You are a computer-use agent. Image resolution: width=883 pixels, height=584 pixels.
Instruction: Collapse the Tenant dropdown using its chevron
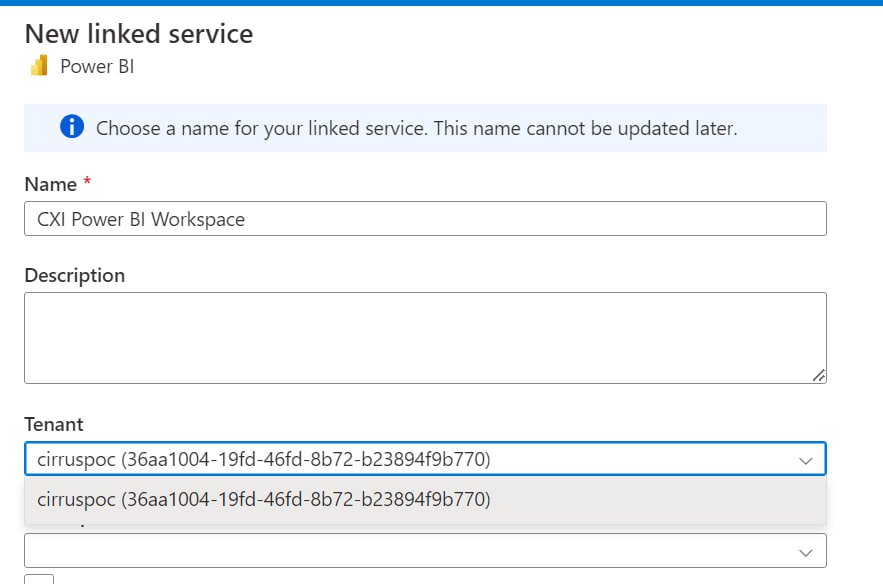pyautogui.click(x=806, y=461)
